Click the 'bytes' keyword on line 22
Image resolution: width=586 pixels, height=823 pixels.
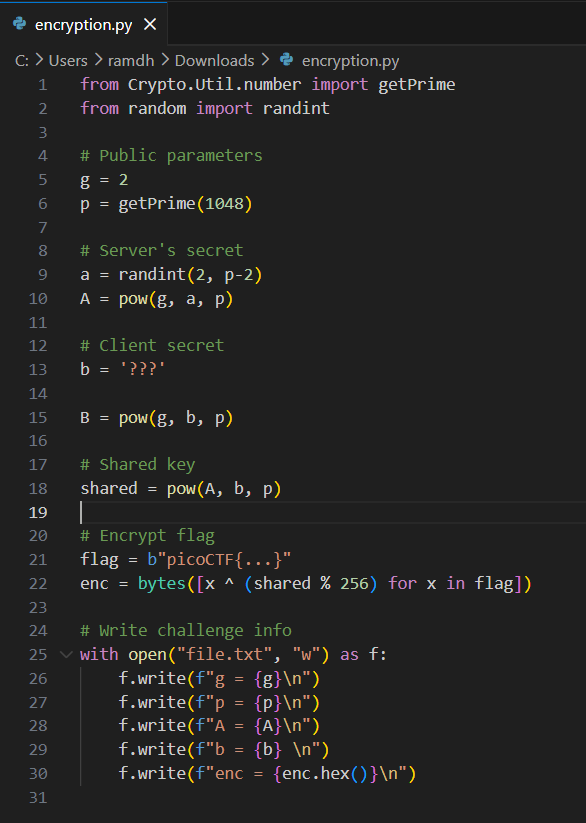tap(162, 584)
